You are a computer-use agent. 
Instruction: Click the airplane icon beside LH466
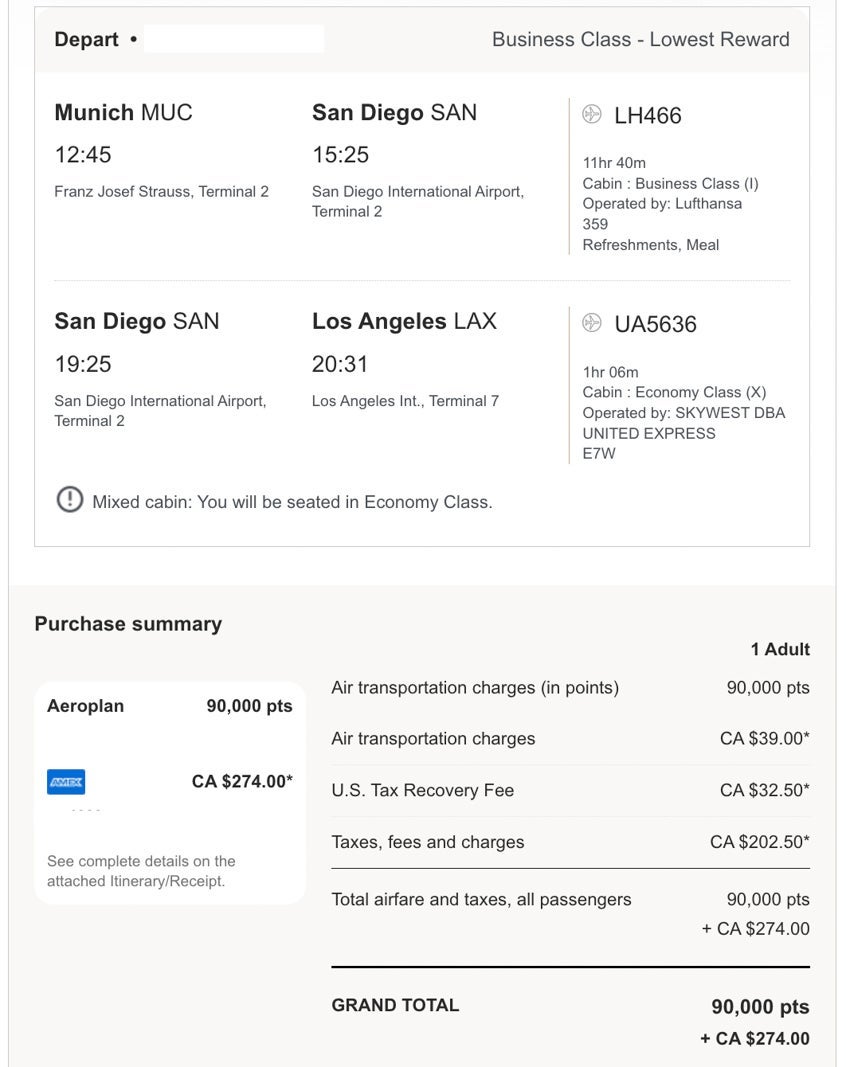click(591, 114)
